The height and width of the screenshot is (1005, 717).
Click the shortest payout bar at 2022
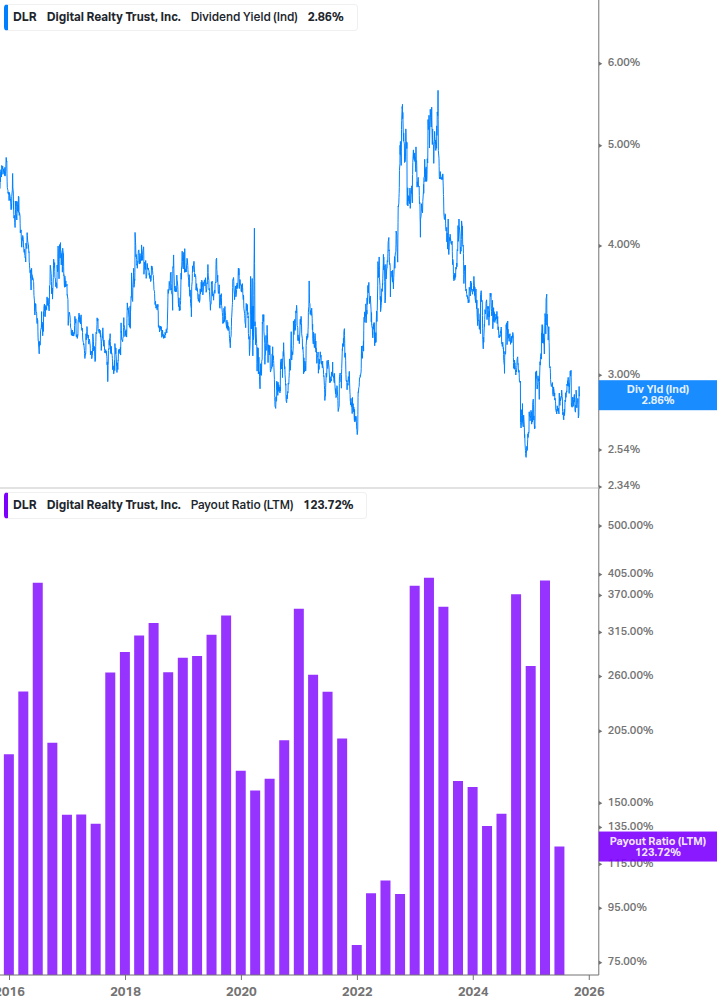357,959
